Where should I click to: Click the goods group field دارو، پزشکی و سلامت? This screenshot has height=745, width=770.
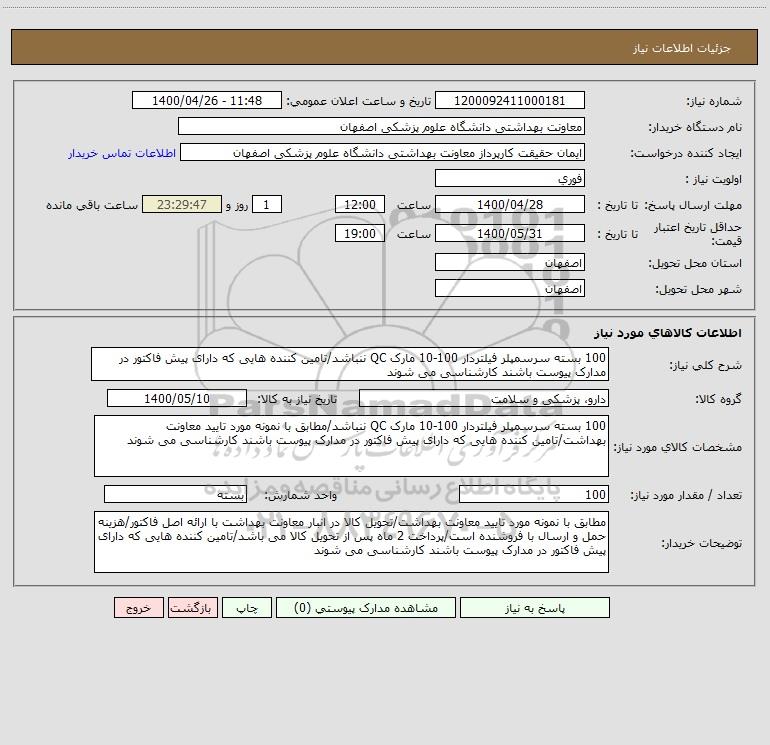click(484, 398)
